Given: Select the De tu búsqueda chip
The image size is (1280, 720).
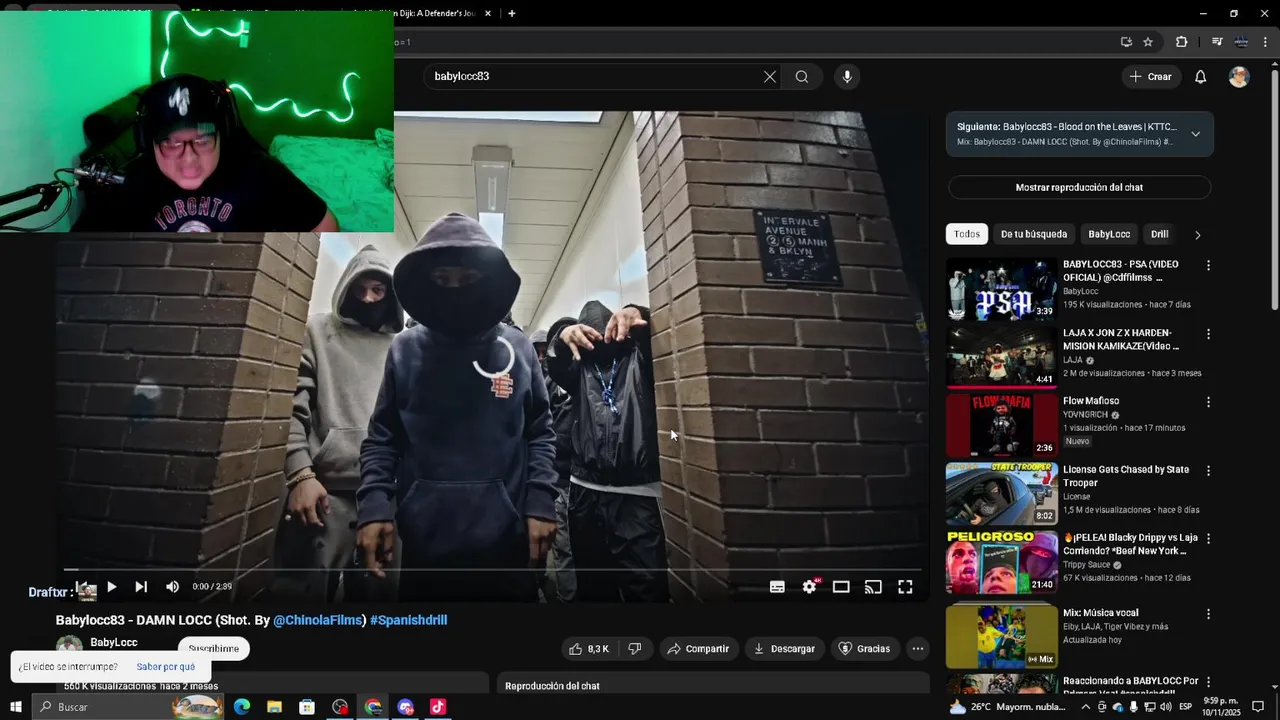Looking at the screenshot, I should (1034, 234).
